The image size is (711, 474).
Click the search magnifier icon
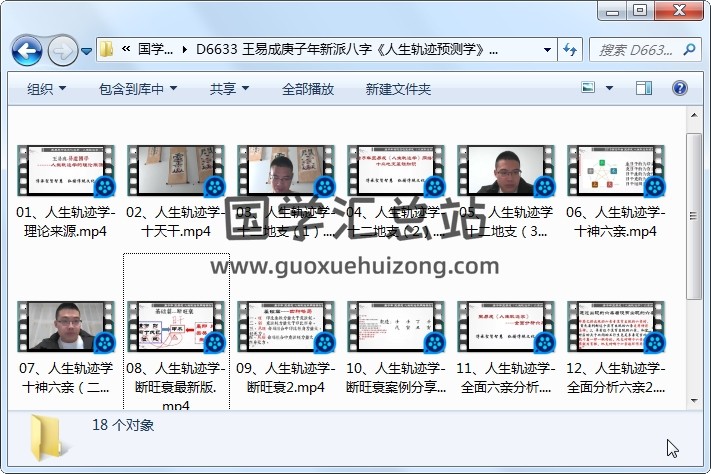point(684,49)
